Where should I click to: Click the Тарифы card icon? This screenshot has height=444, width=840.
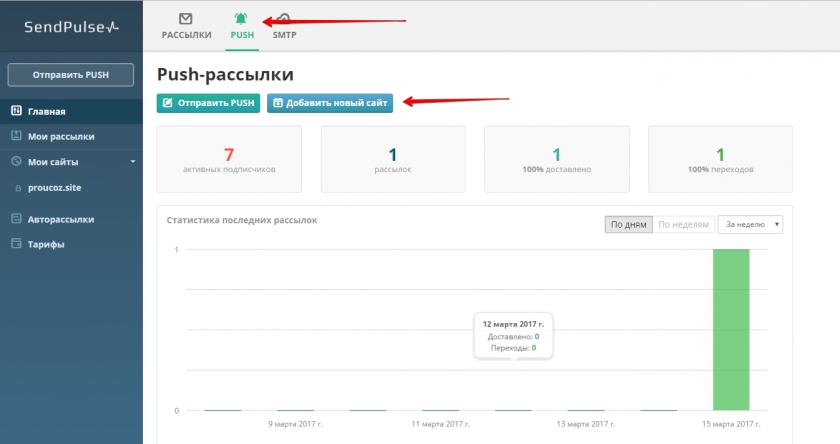(17, 243)
